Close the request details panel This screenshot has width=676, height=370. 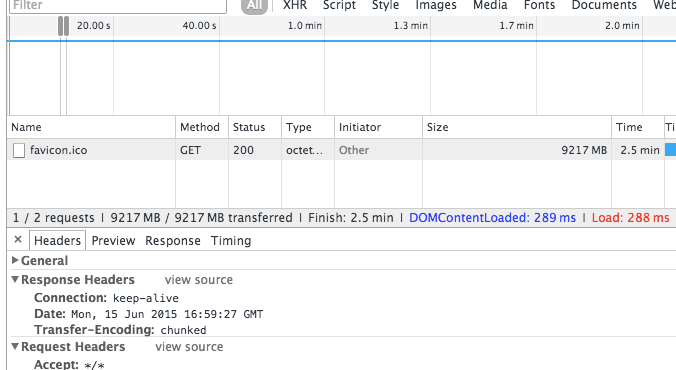(18, 239)
